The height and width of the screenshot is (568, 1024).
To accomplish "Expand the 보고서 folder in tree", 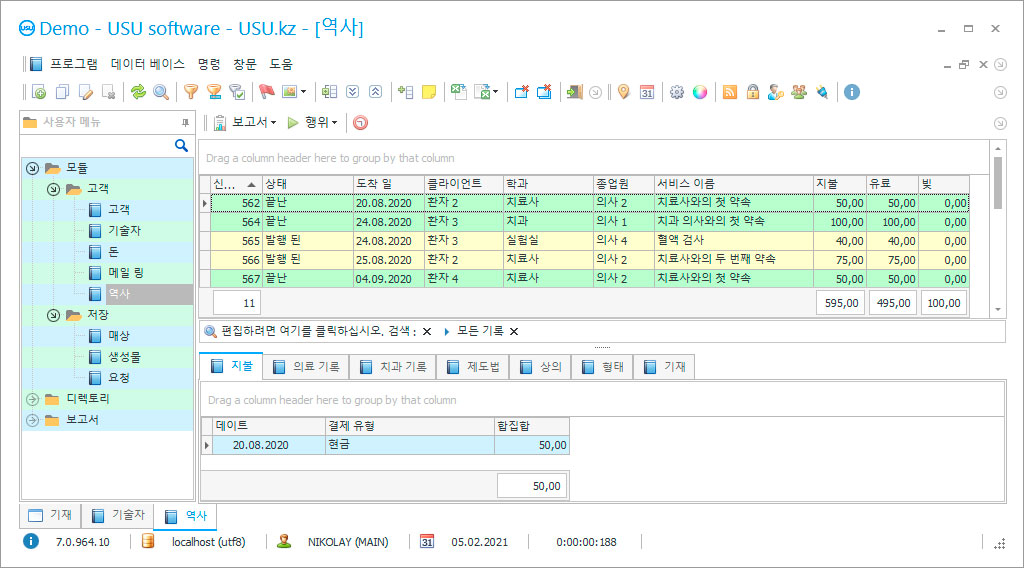I will pos(32,420).
